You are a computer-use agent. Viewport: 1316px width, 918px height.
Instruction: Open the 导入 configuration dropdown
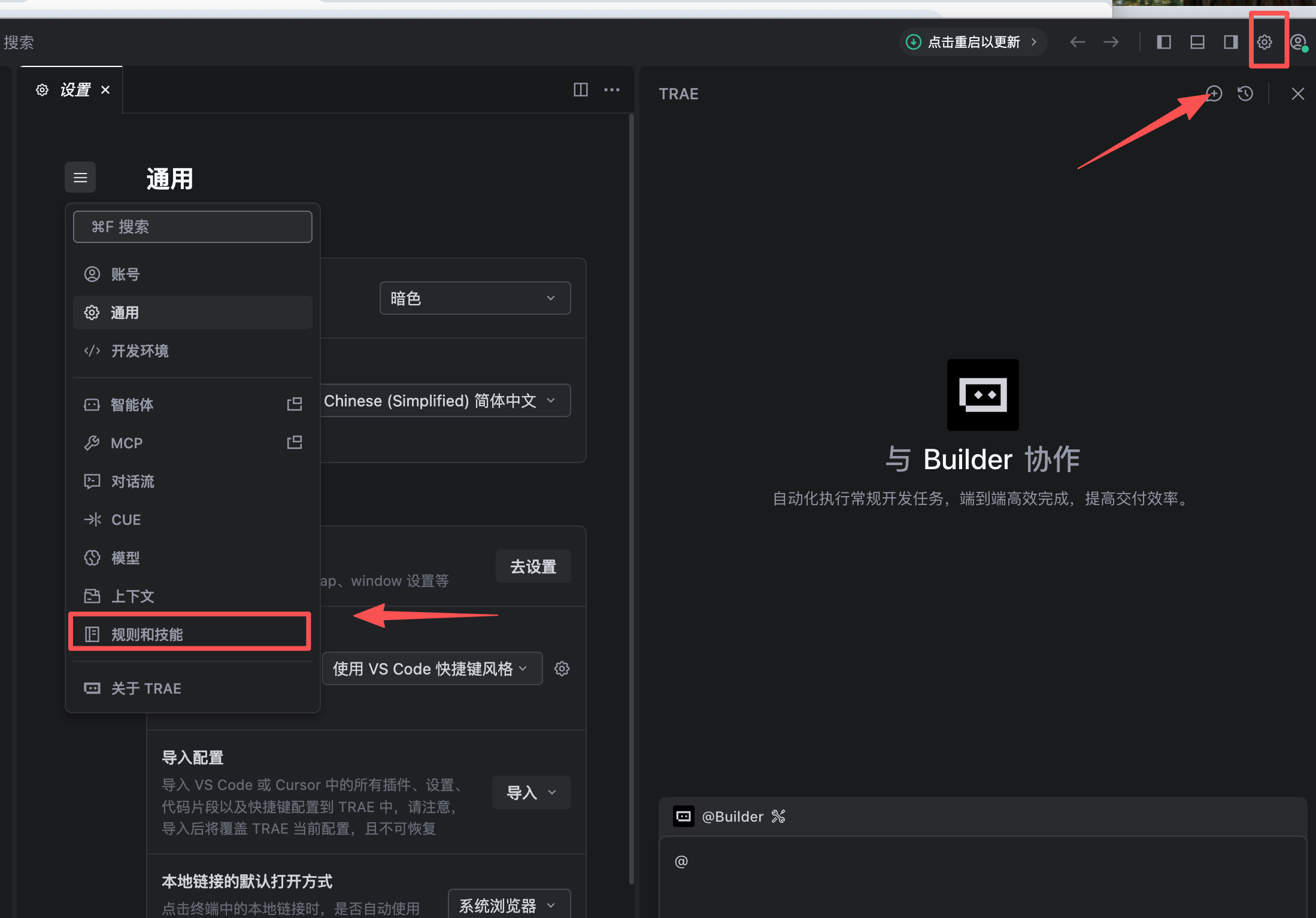tap(531, 792)
